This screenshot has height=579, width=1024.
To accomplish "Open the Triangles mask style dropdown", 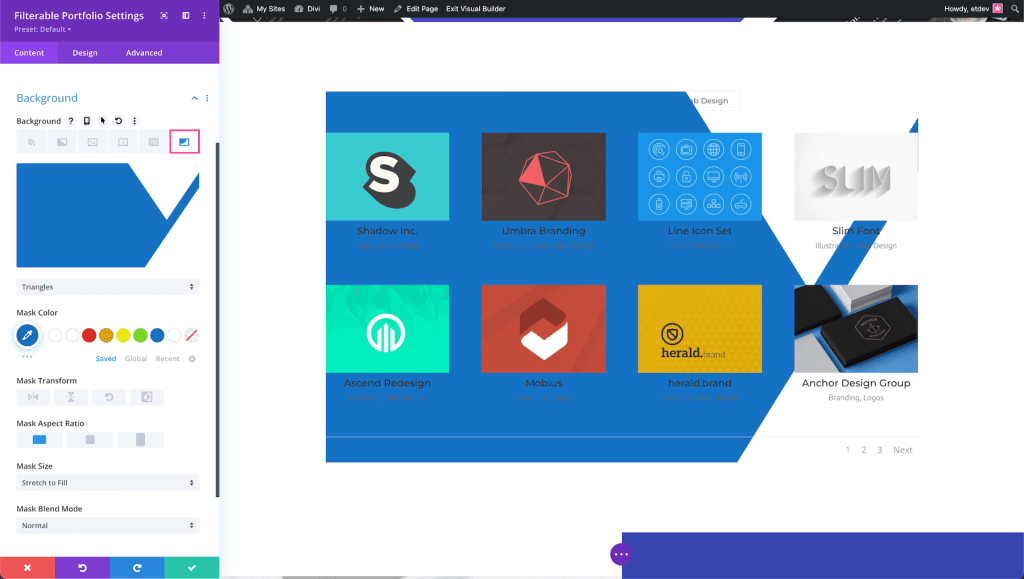I will click(107, 287).
